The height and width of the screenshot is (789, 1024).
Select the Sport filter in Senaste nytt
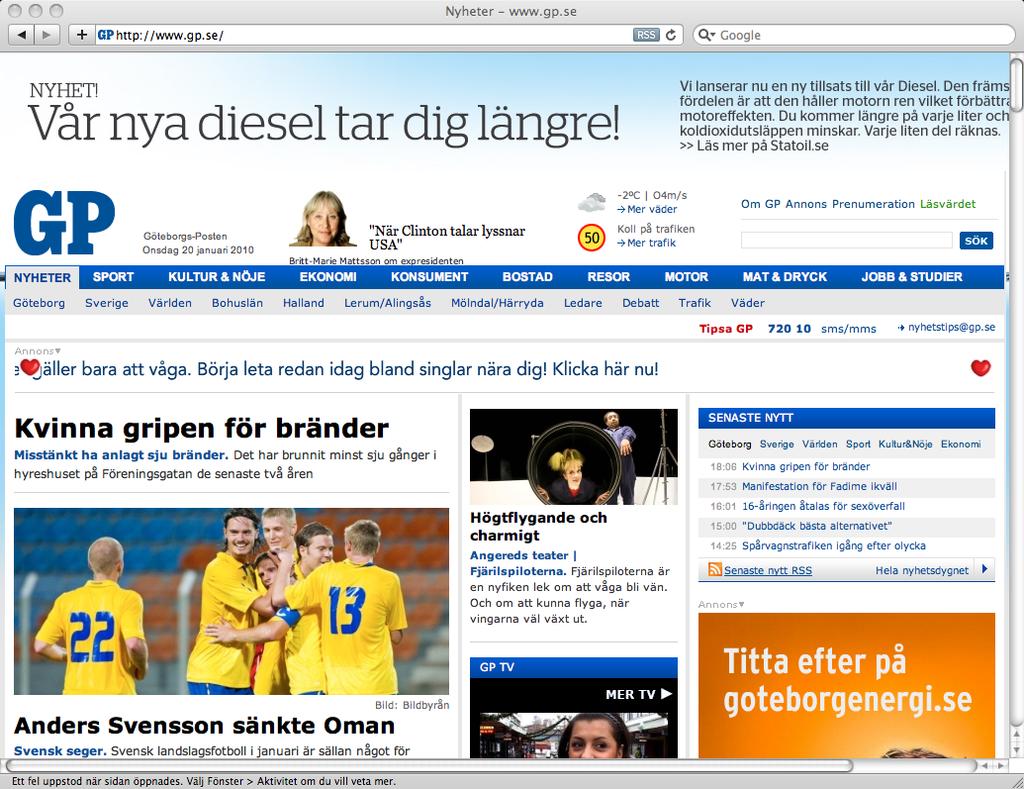tap(858, 444)
